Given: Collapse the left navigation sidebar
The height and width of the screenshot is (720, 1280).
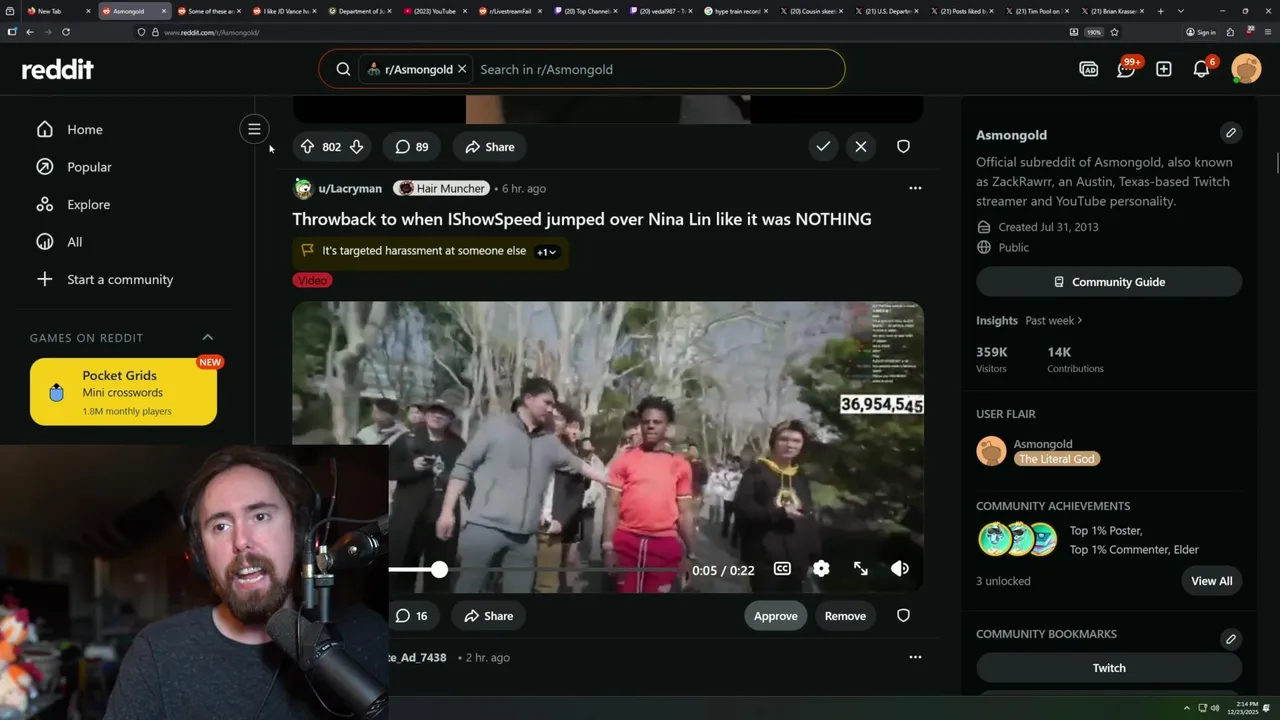Looking at the screenshot, I should [254, 129].
